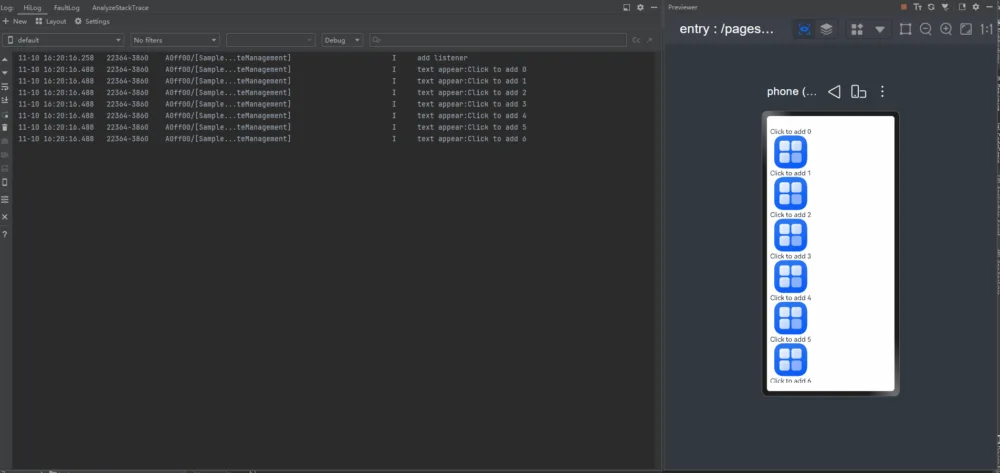Click the New log button
Viewport: 1000px width, 473px height.
pos(15,21)
